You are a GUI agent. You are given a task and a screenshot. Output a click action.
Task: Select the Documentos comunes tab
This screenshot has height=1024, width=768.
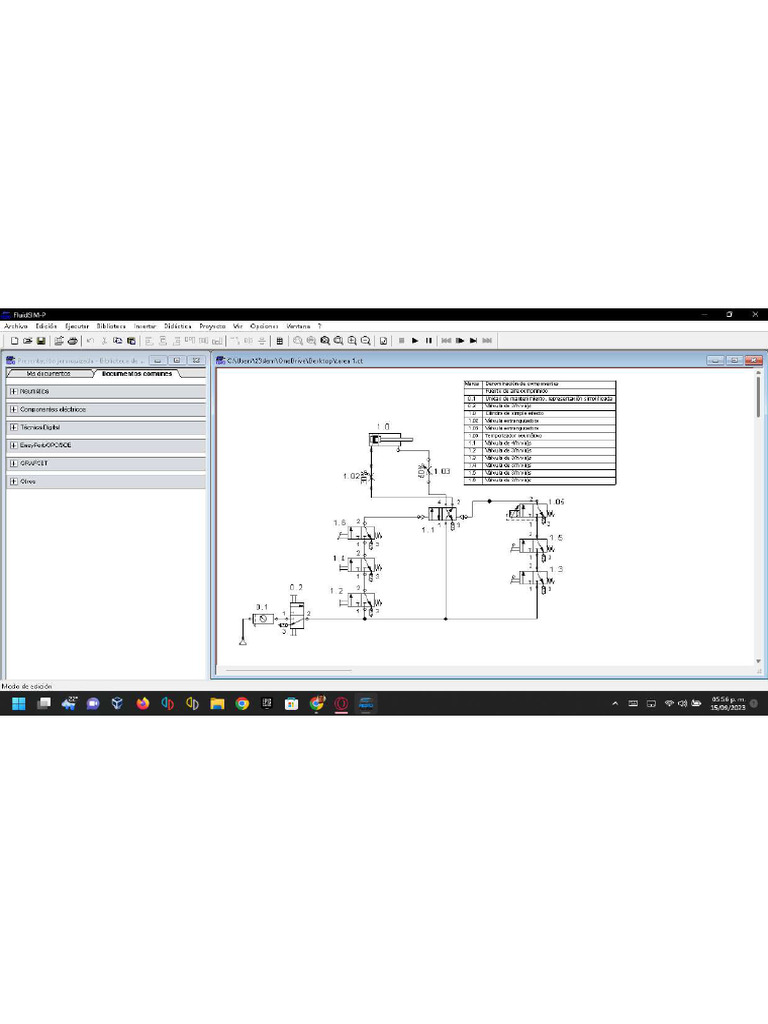[136, 373]
